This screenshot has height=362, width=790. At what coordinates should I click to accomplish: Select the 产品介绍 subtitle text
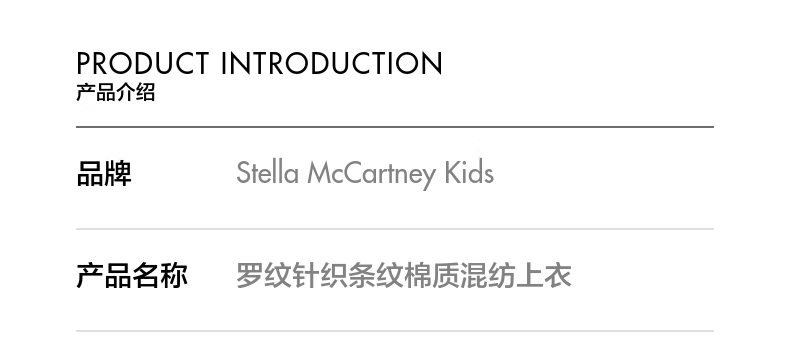point(115,93)
